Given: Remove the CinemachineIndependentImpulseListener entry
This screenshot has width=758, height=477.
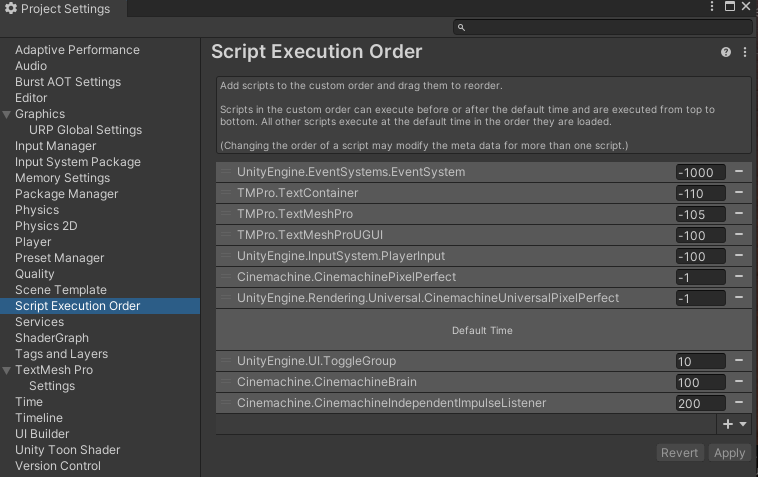Looking at the screenshot, I should (x=739, y=402).
